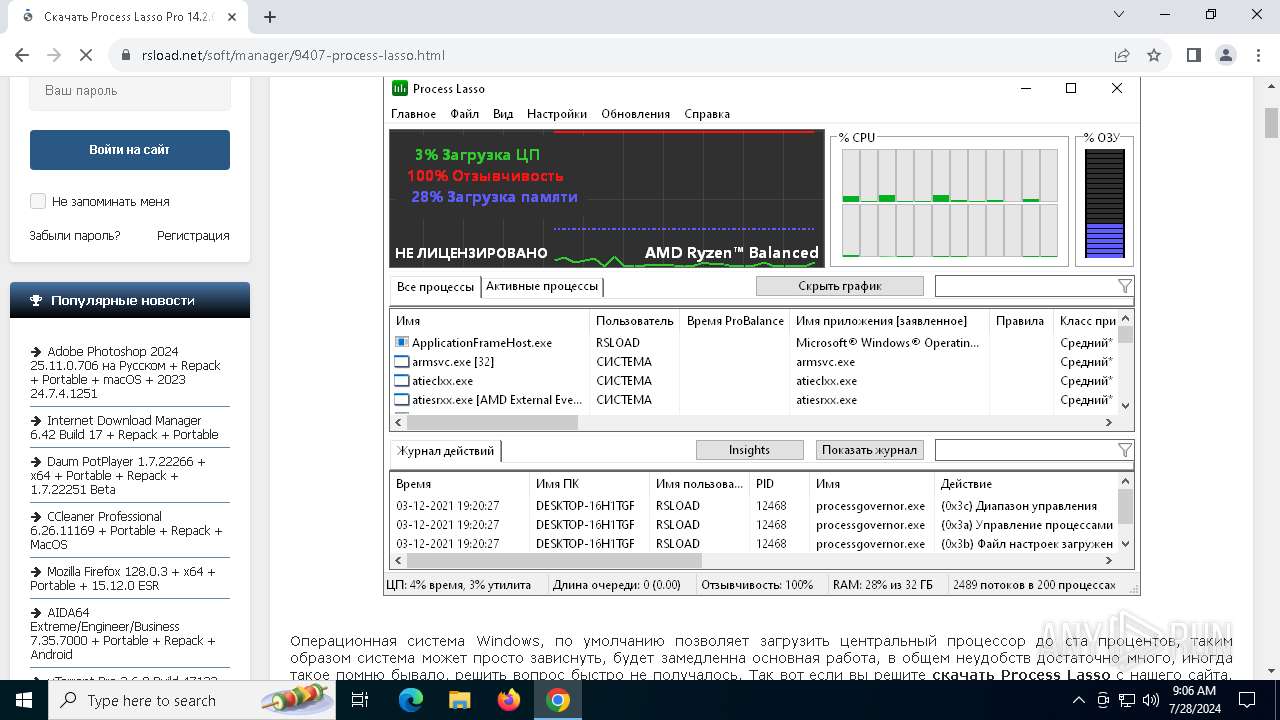
Task: Click the right arrow of the process list horizontal scrollbar
Action: click(1108, 422)
